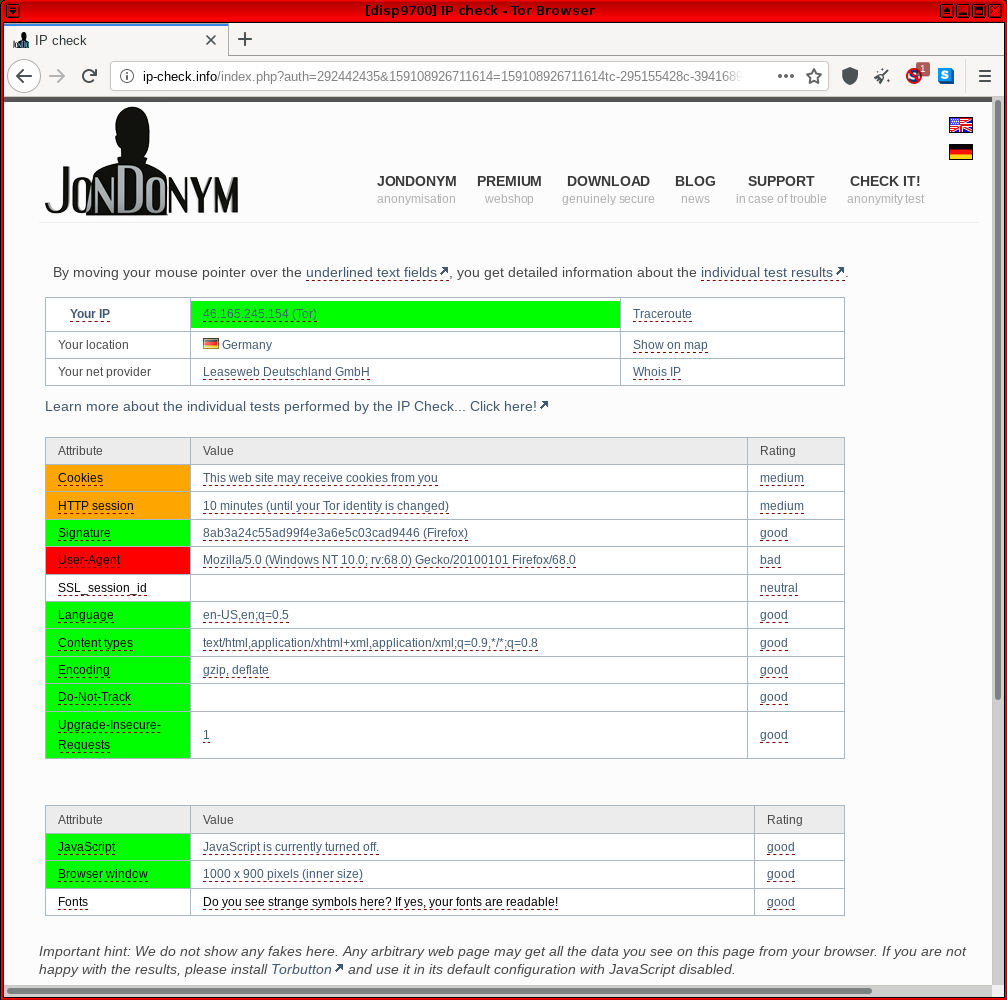The height and width of the screenshot is (1000, 1007).
Task: Go to the CHECK IT! anonymity test
Action: (884, 181)
